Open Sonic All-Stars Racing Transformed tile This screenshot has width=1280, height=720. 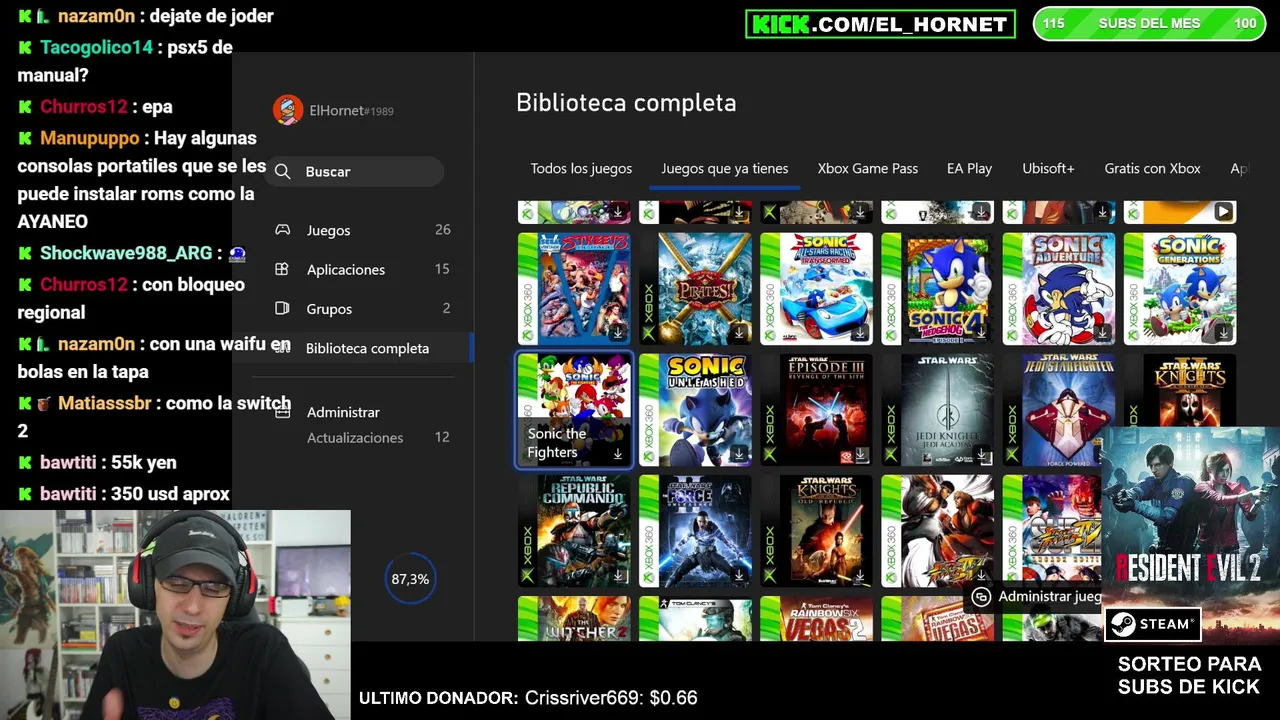point(816,289)
